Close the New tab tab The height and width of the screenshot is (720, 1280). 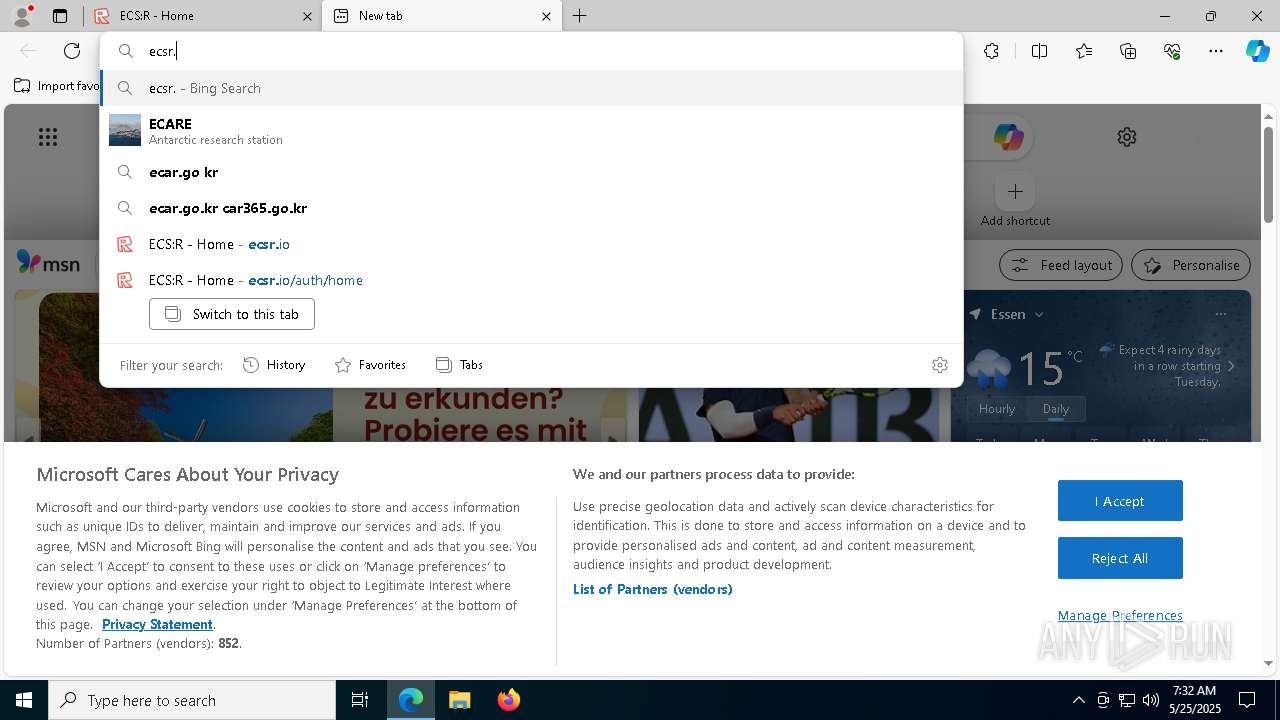tap(547, 16)
